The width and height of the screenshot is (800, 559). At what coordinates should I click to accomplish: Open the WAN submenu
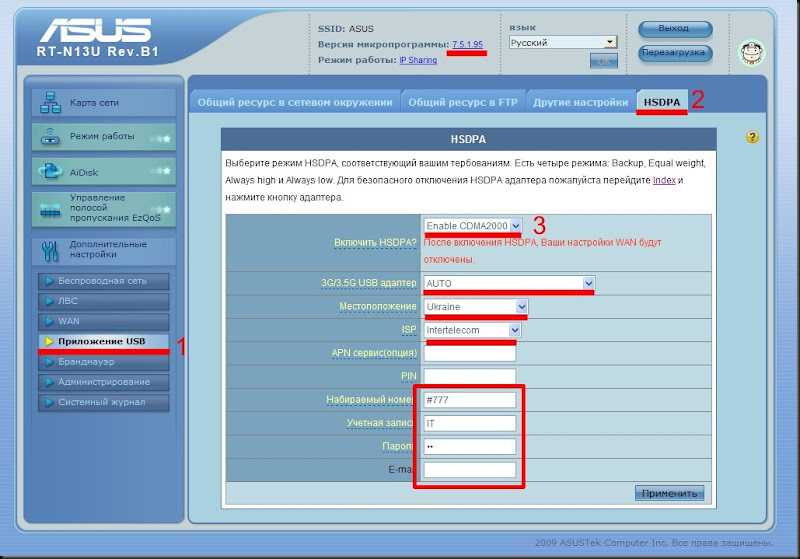(104, 321)
